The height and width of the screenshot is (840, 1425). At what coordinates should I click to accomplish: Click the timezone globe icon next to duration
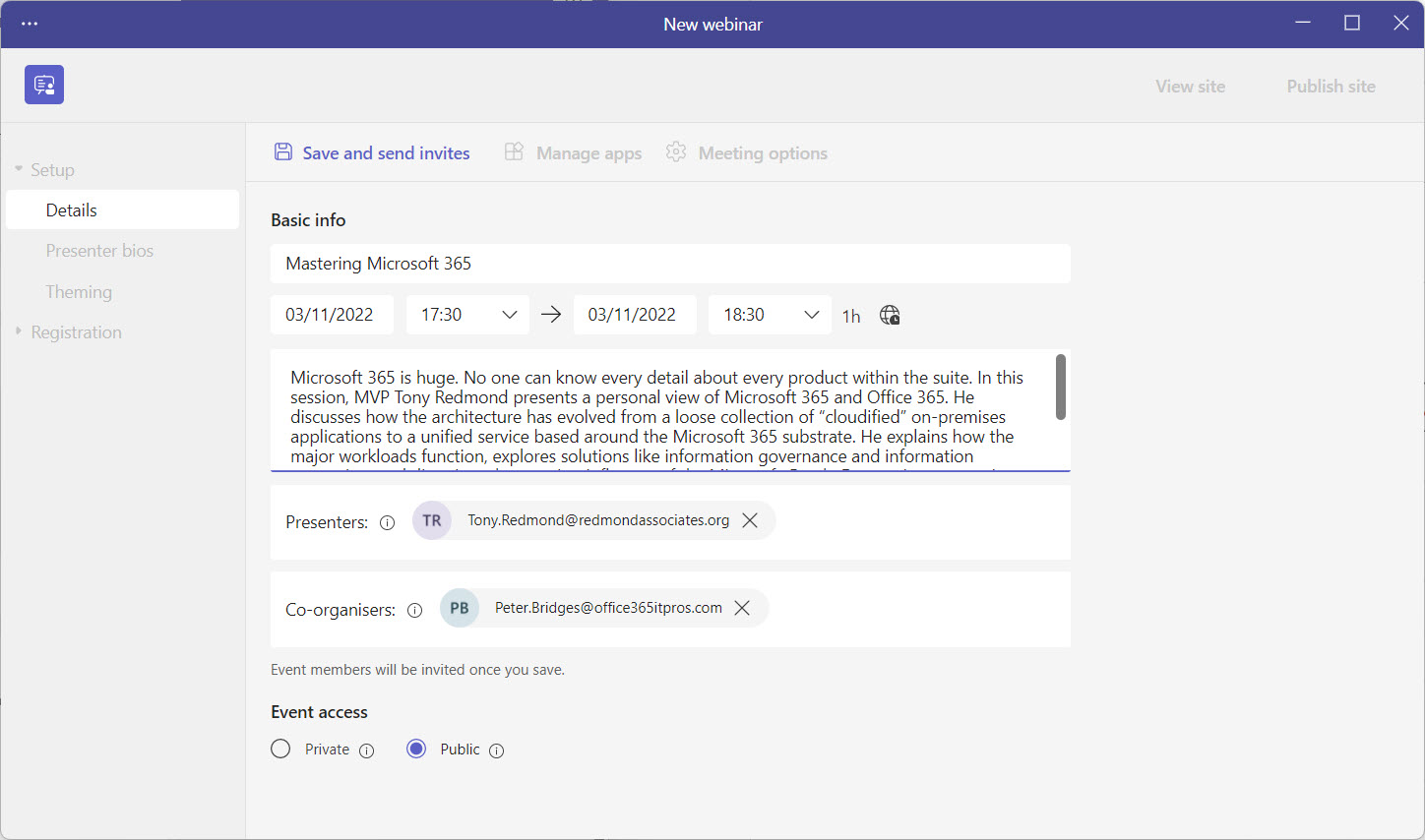pyautogui.click(x=890, y=315)
